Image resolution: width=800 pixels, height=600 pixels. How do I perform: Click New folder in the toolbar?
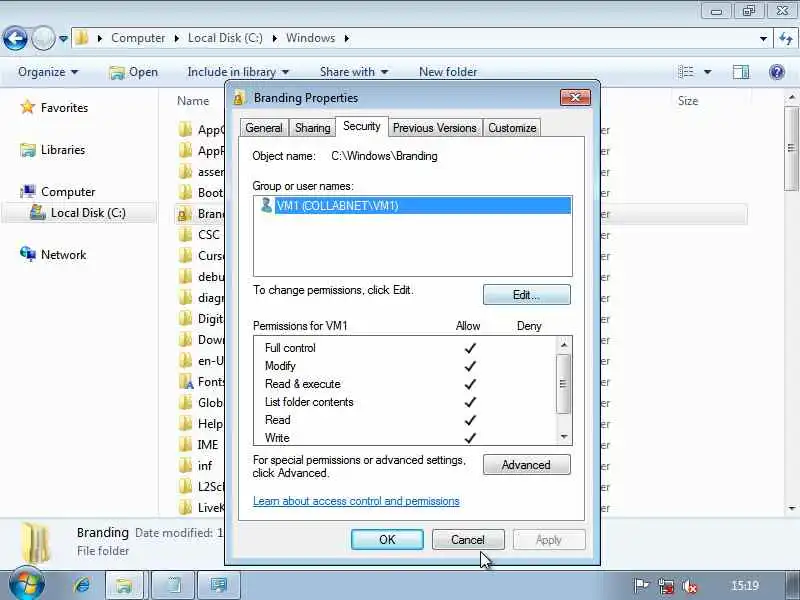448,72
